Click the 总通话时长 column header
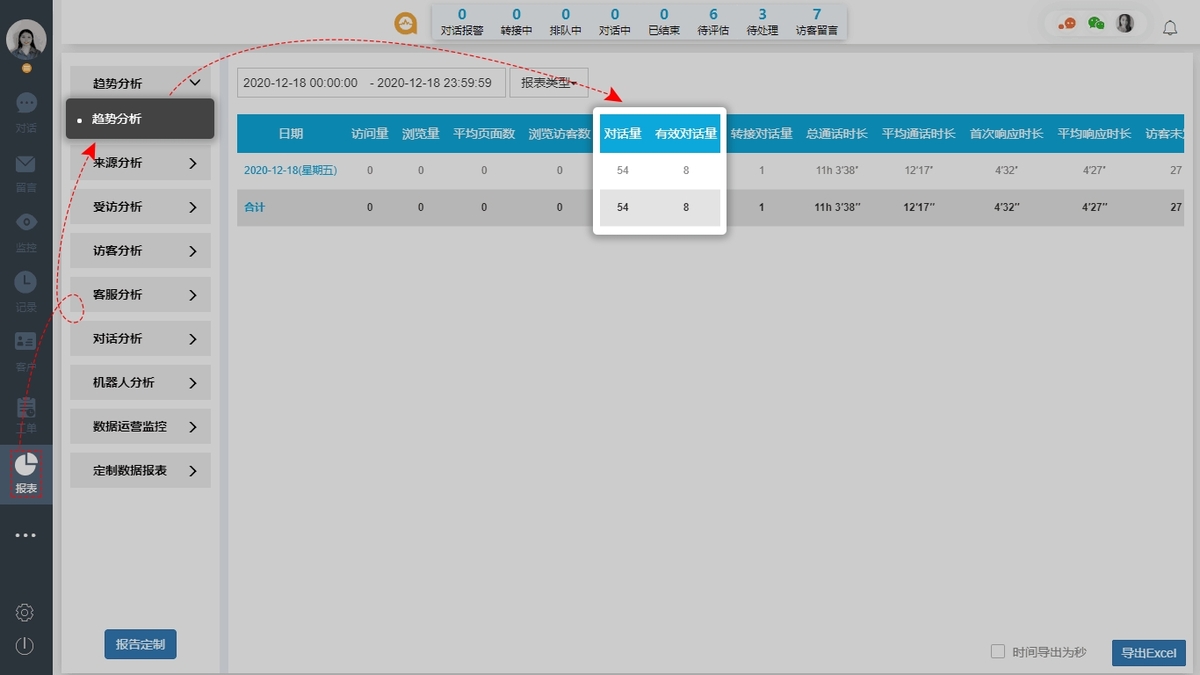The height and width of the screenshot is (675, 1200). pos(837,134)
